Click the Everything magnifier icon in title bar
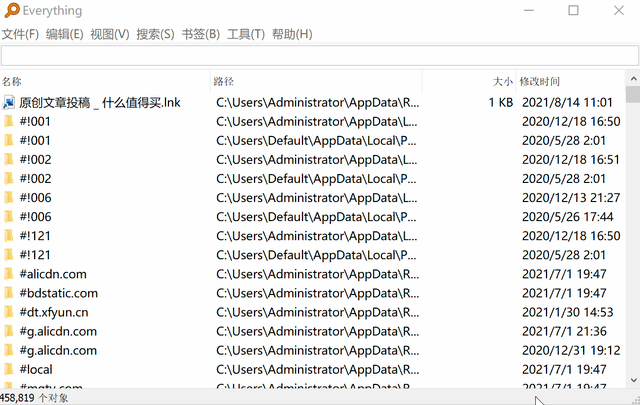This screenshot has height=405, width=640. pos(12,10)
